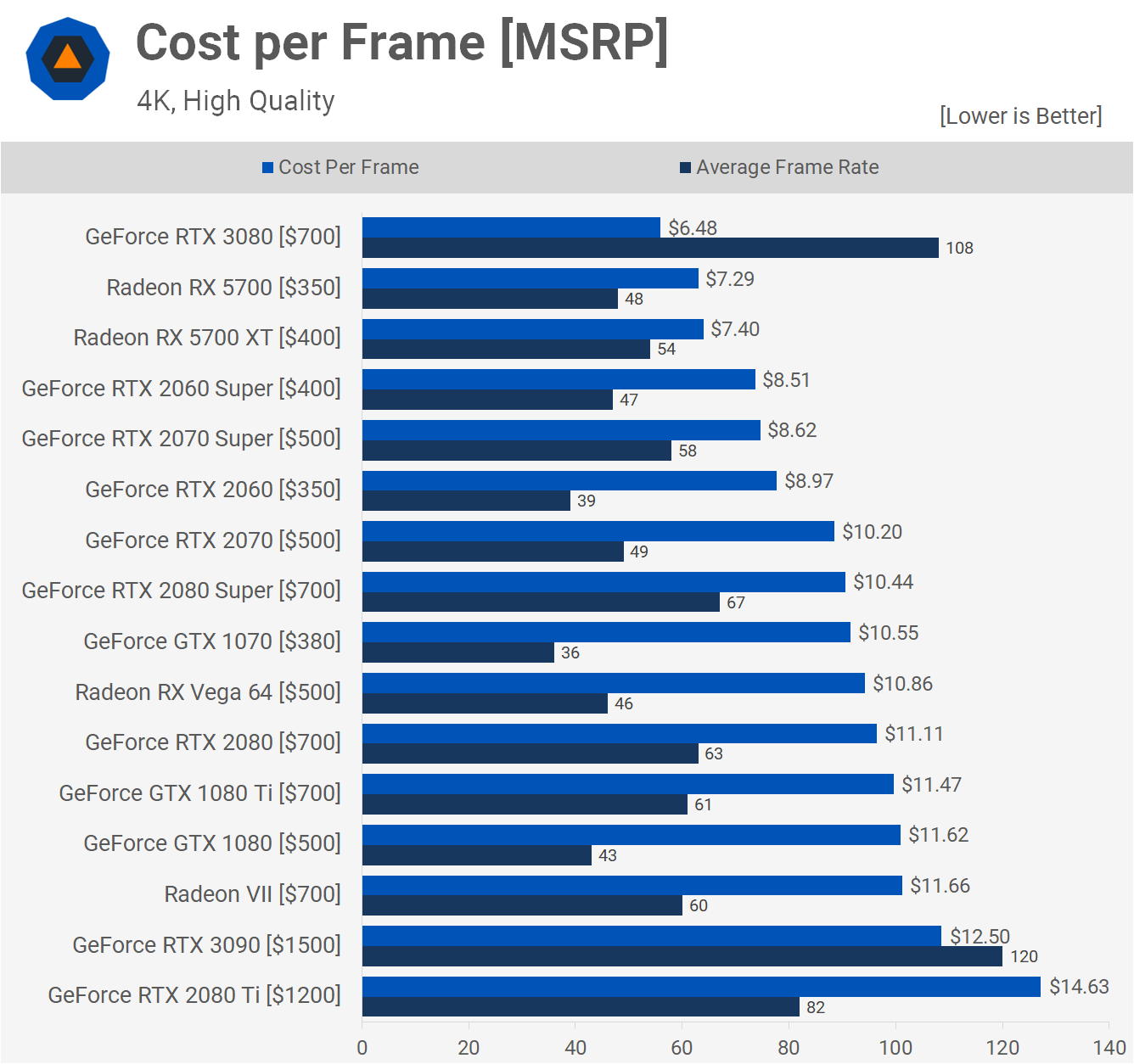
Task: Click the $7.40 cost value
Action: pyautogui.click(x=735, y=329)
